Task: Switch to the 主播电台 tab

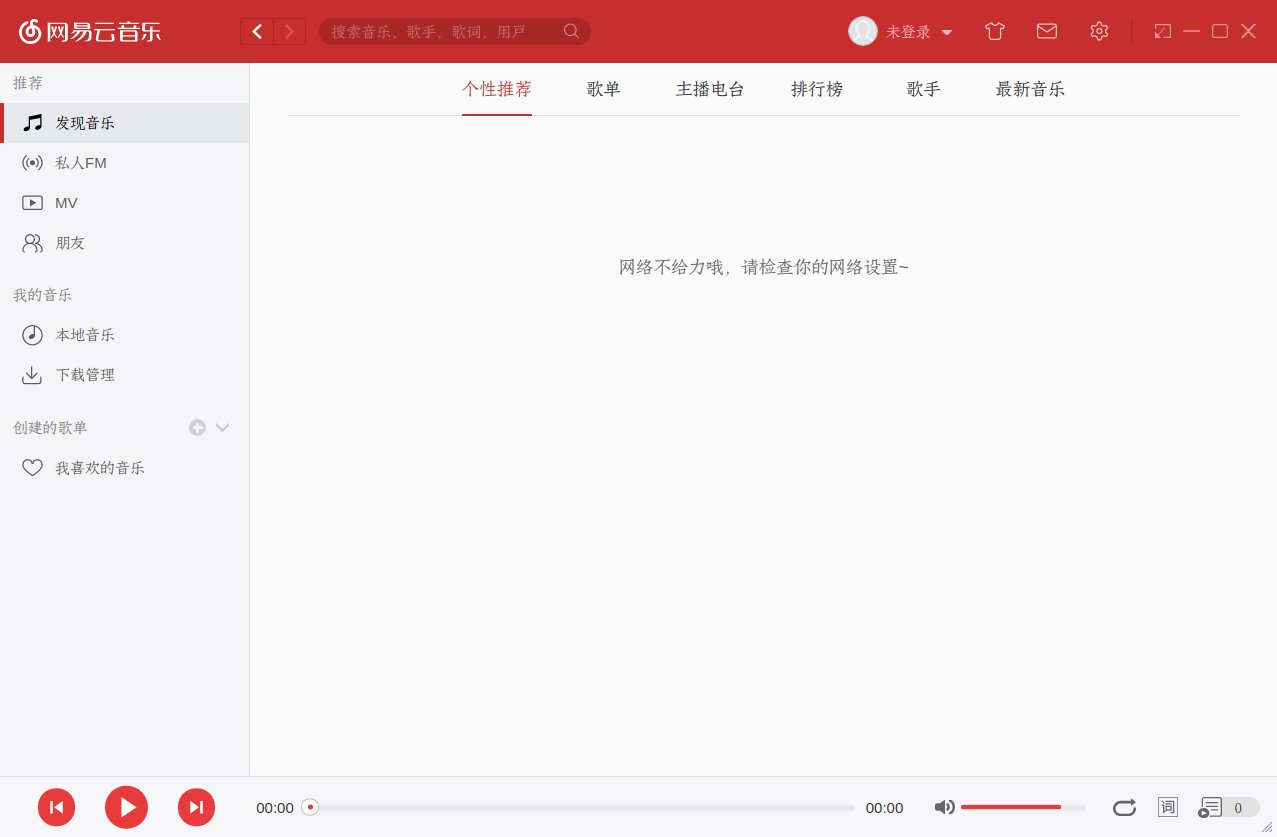Action: (x=710, y=89)
